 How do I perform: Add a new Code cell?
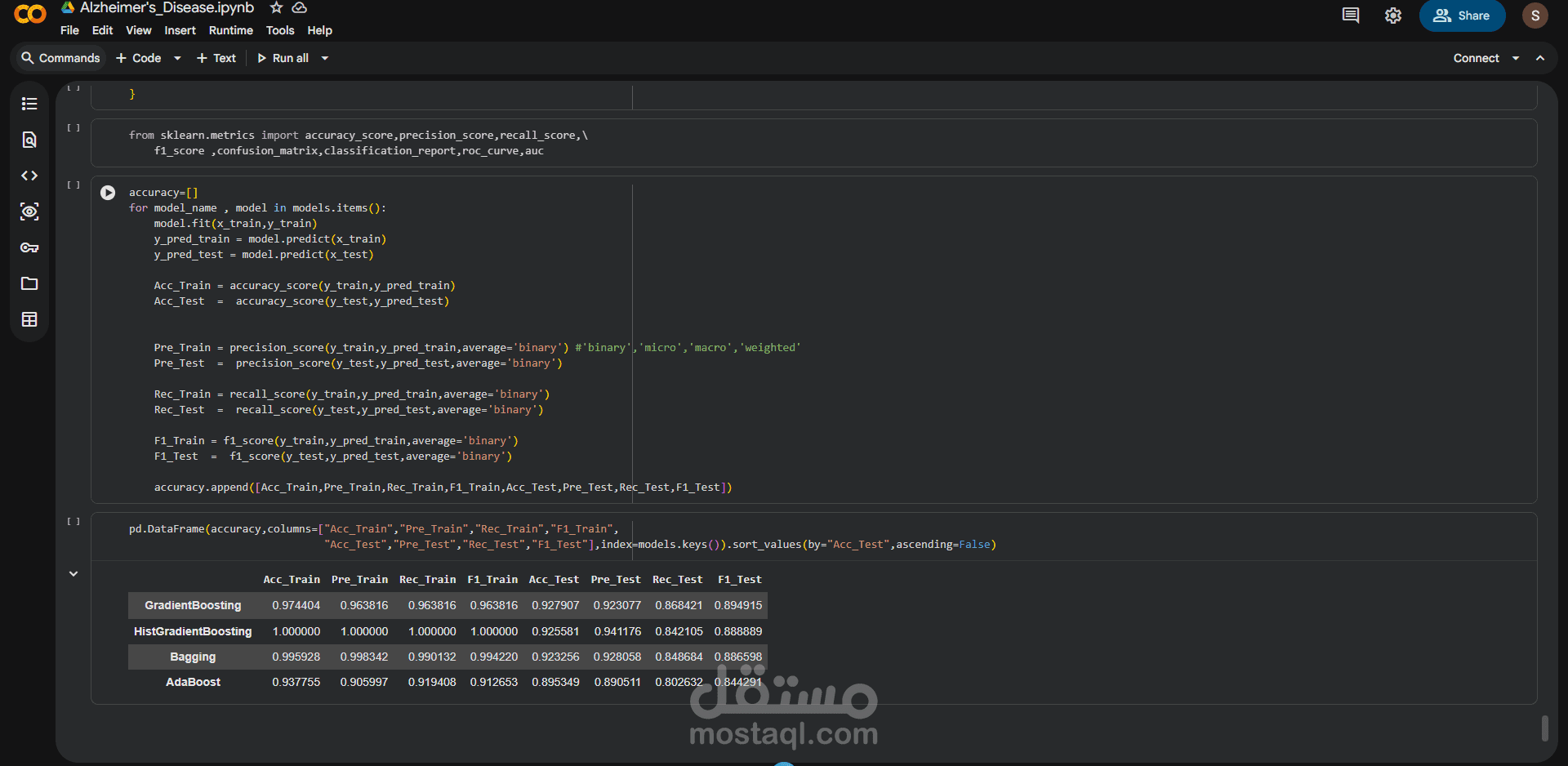coord(139,58)
